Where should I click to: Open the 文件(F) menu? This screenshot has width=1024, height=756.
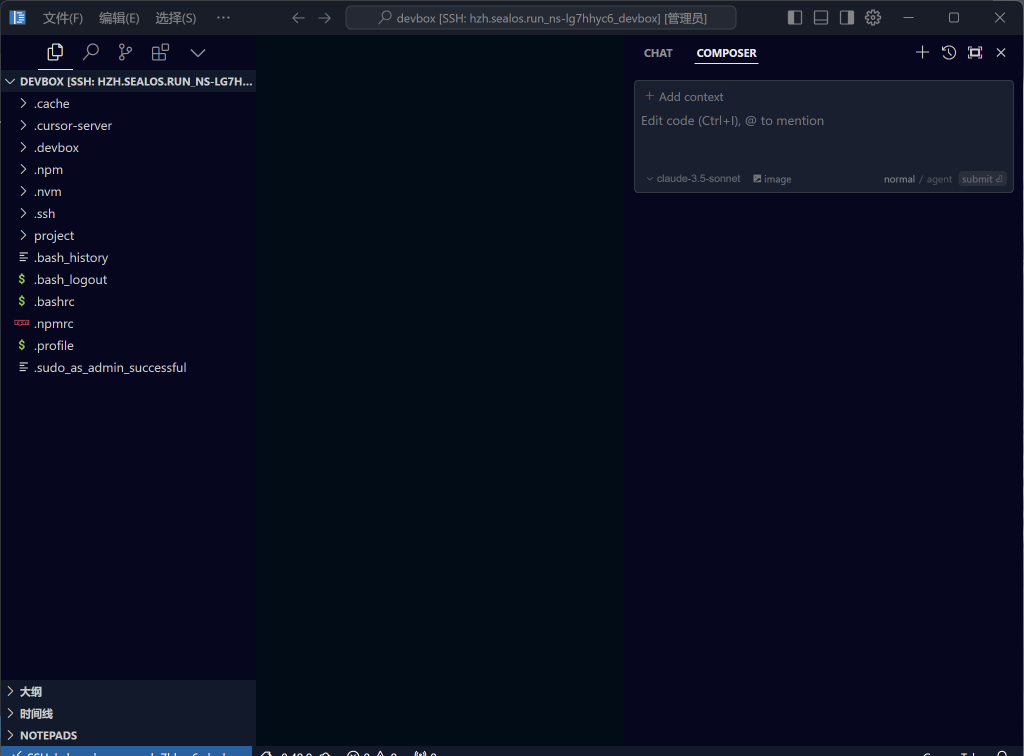62,18
